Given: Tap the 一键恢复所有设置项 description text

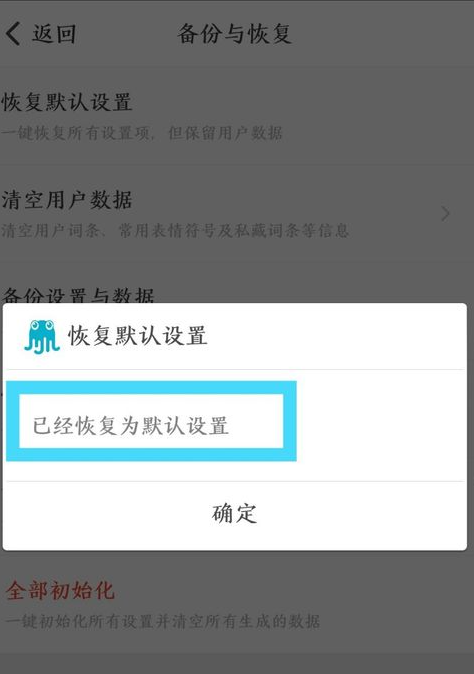Looking at the screenshot, I should pyautogui.click(x=142, y=133).
